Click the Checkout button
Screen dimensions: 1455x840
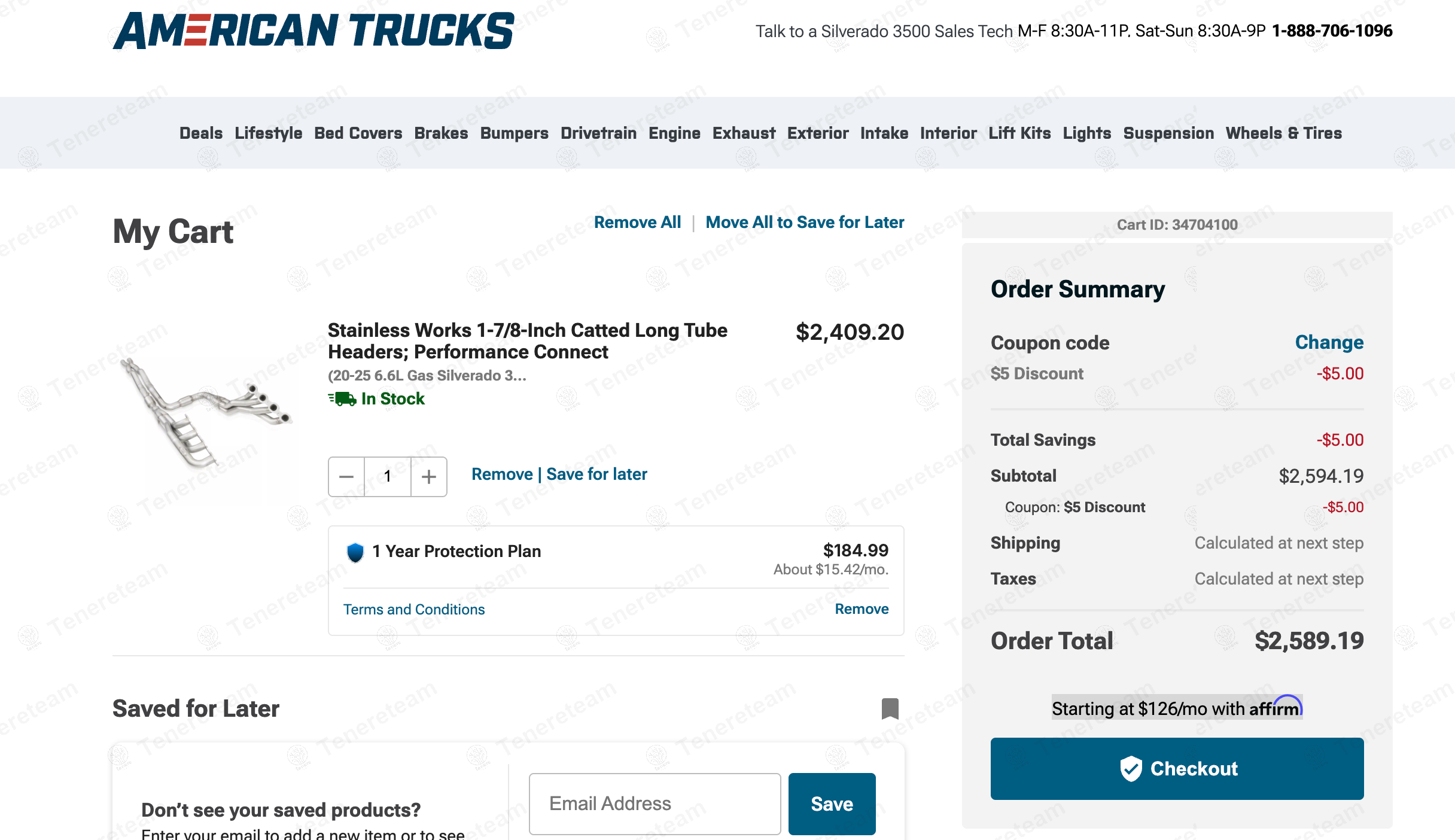1177,768
